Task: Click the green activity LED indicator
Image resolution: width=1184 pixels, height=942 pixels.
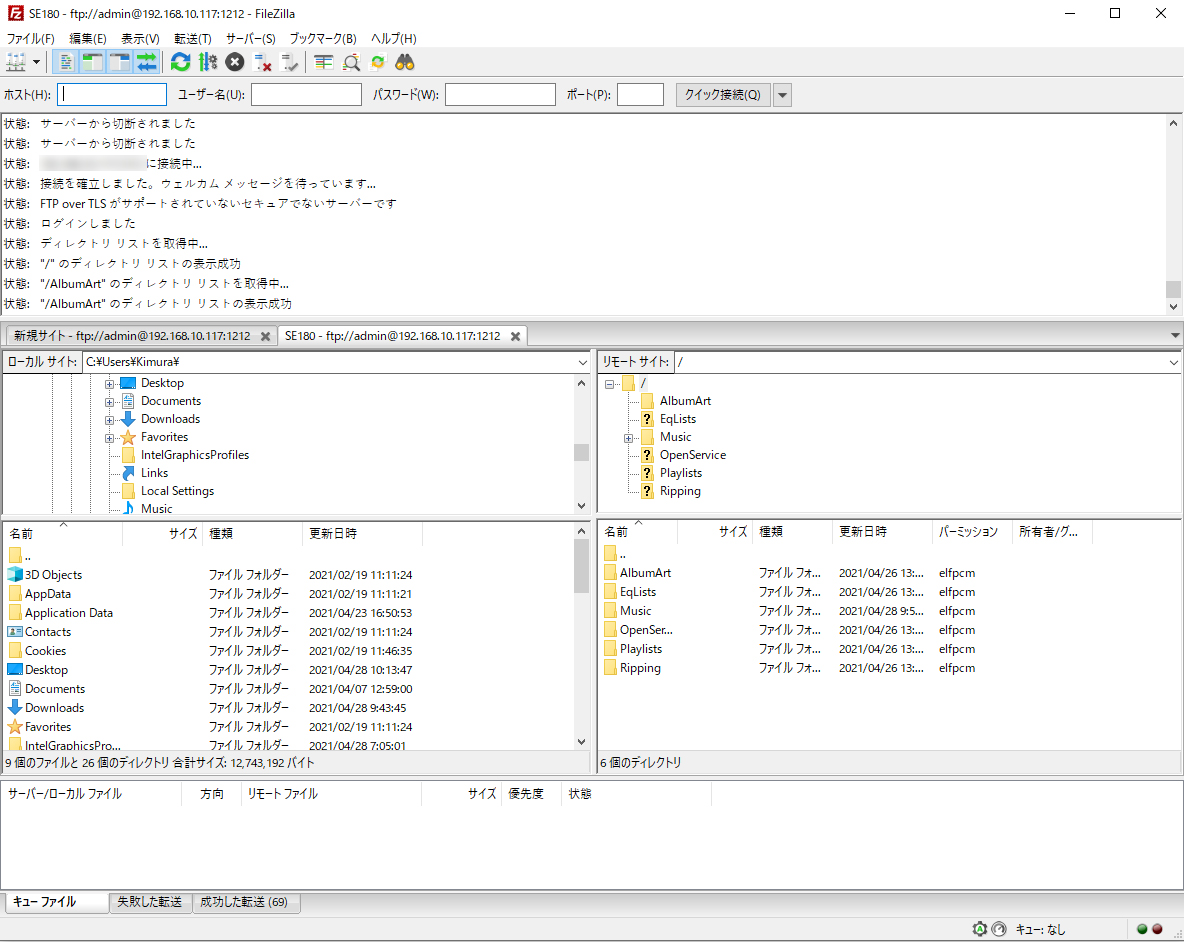Action: click(x=1142, y=929)
